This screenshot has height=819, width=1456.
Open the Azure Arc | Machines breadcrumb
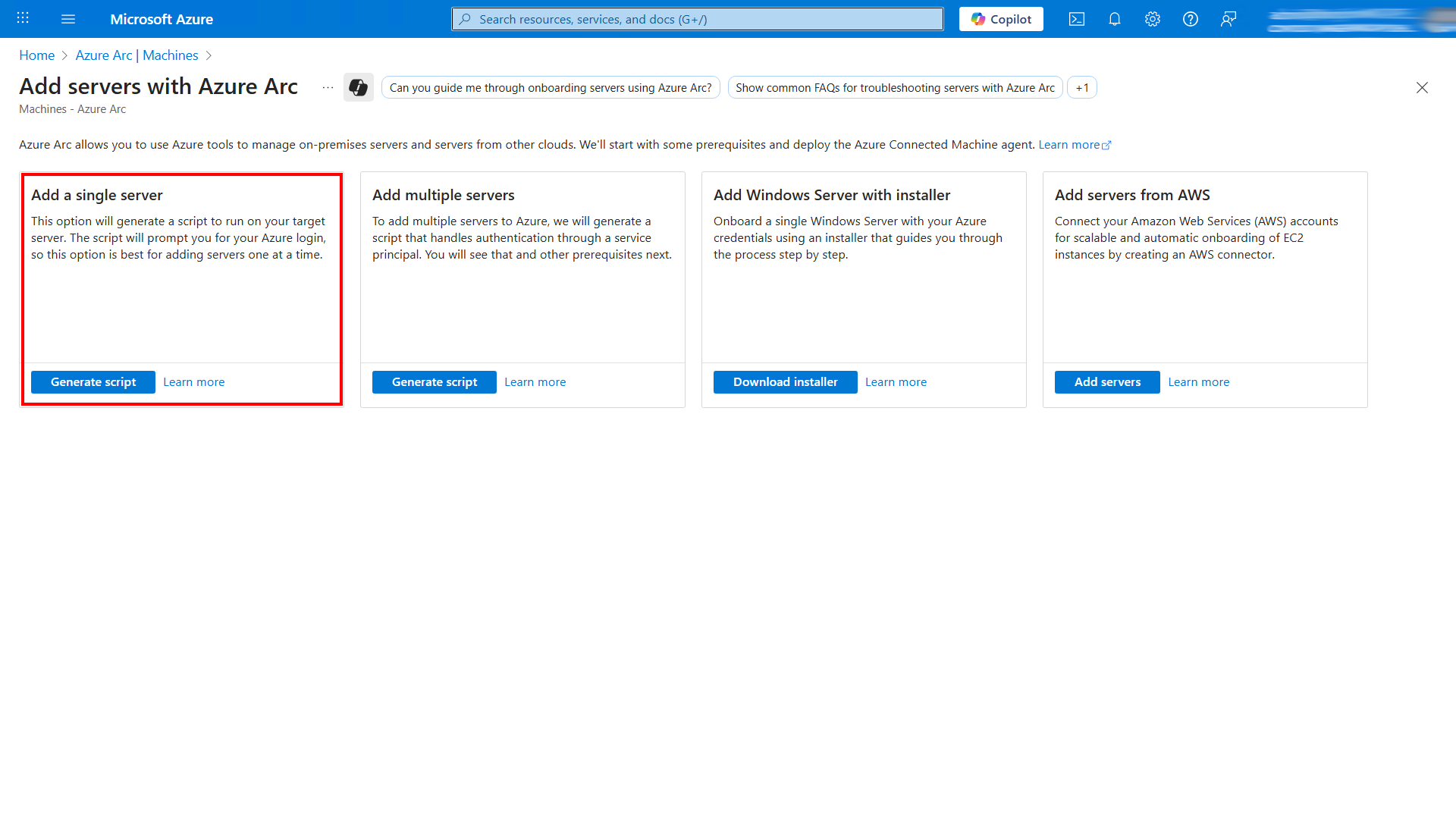136,55
